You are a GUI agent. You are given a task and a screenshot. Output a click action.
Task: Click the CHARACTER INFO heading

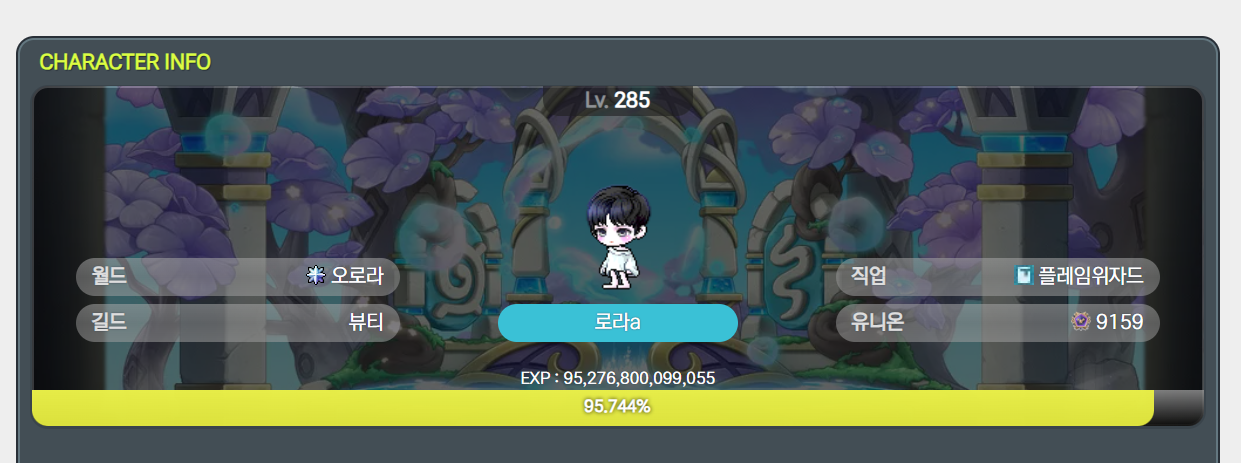click(x=125, y=62)
